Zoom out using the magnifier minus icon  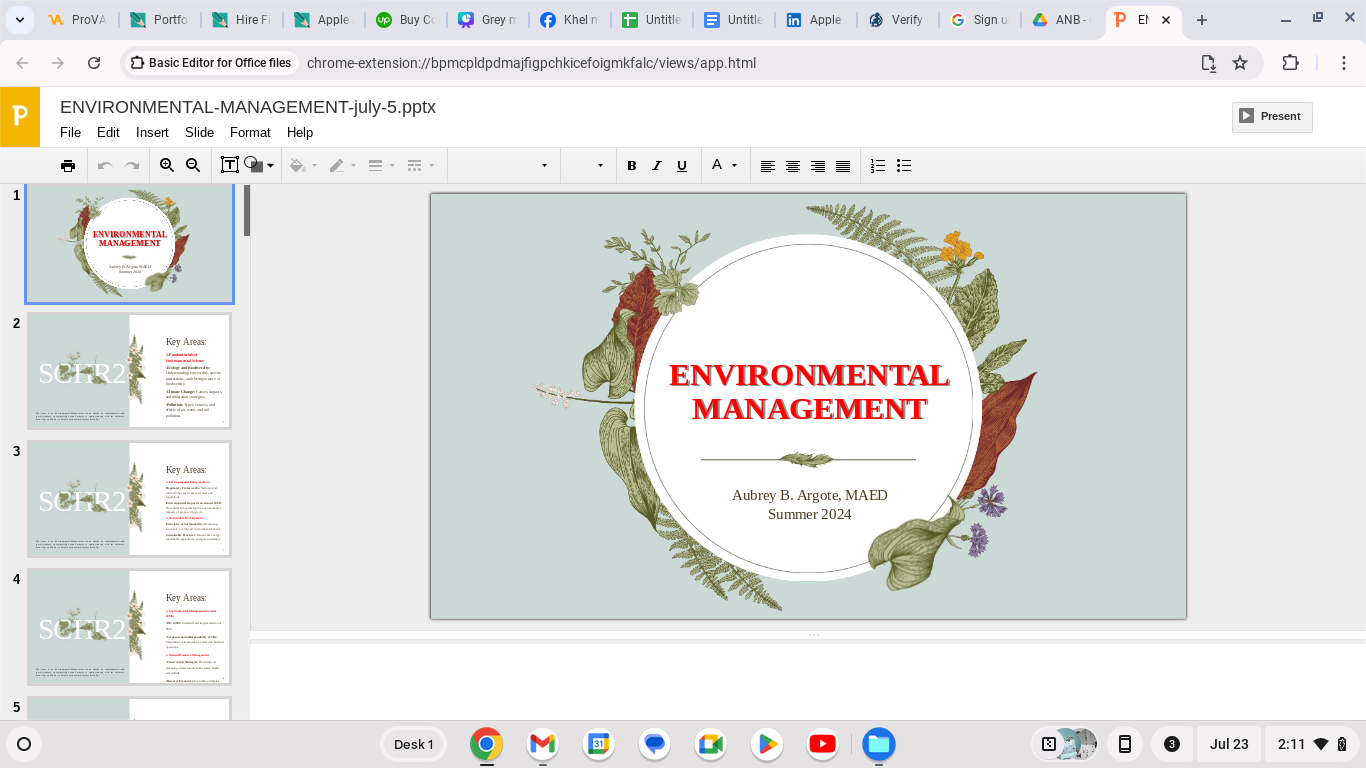coord(193,166)
